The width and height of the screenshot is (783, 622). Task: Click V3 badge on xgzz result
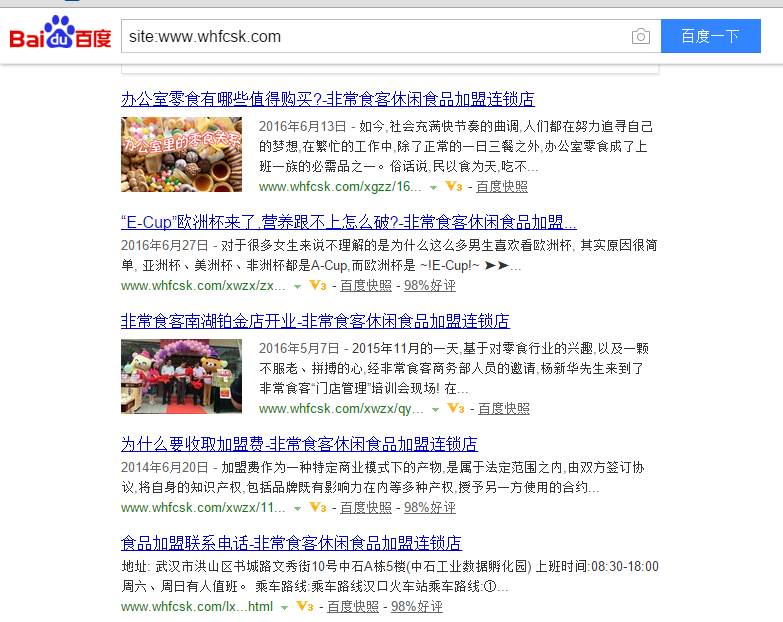(454, 187)
